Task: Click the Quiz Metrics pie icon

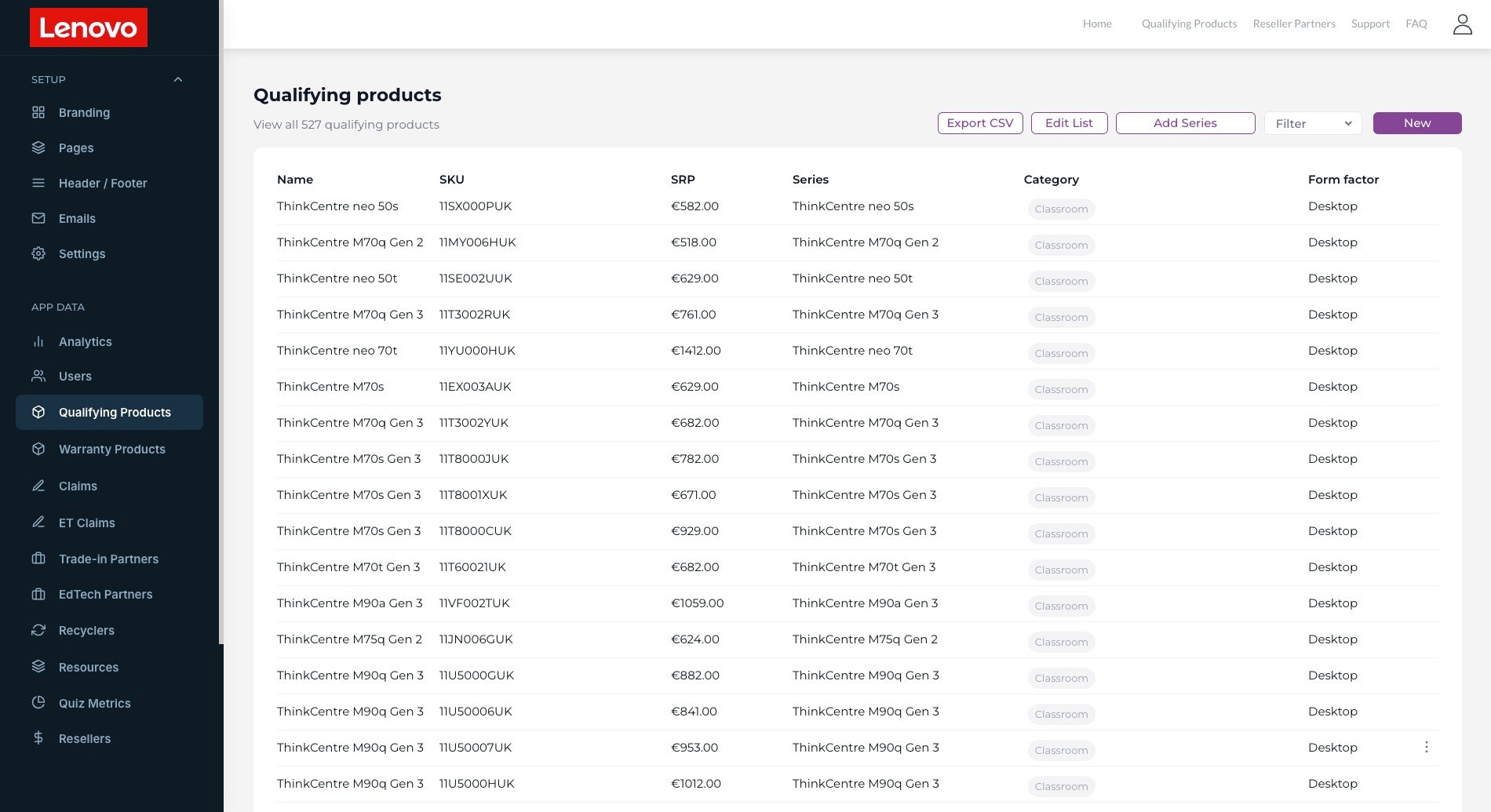Action: point(38,703)
